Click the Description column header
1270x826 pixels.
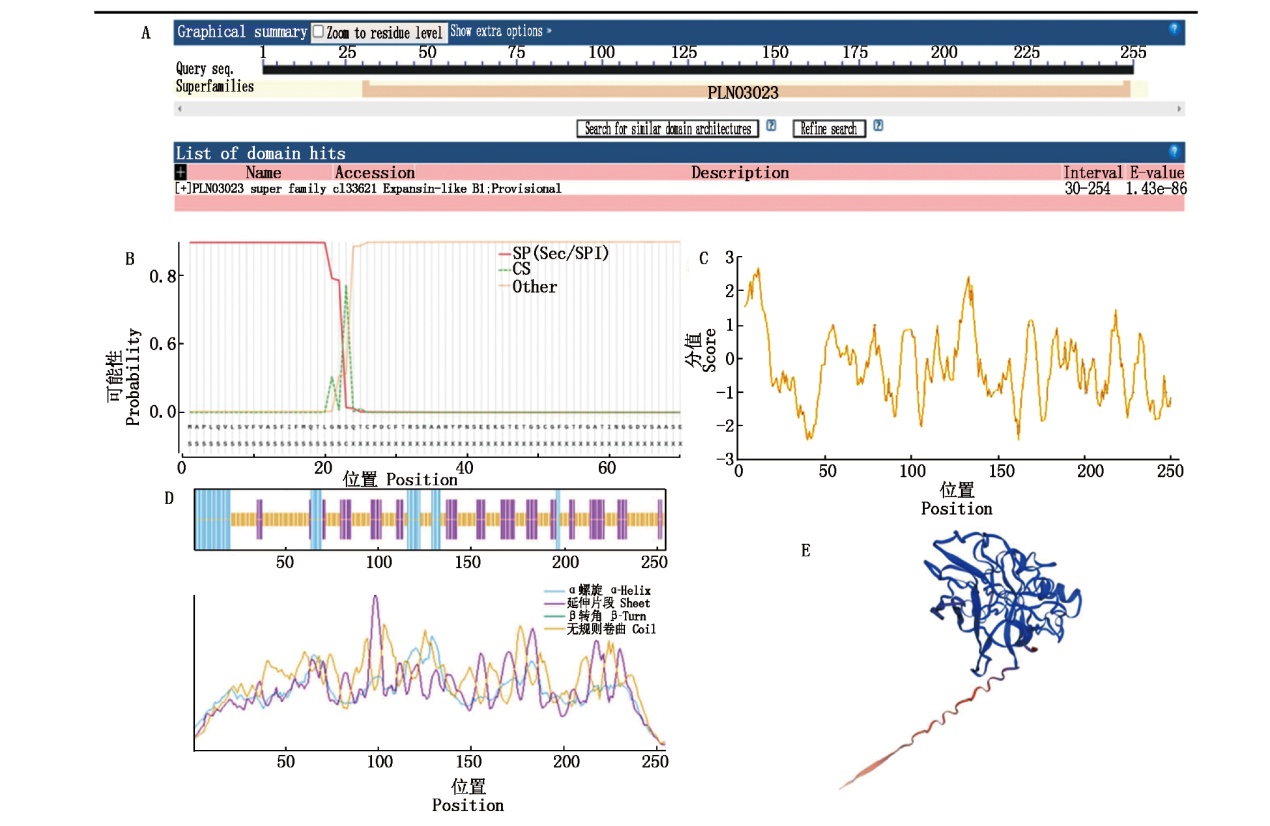(739, 172)
